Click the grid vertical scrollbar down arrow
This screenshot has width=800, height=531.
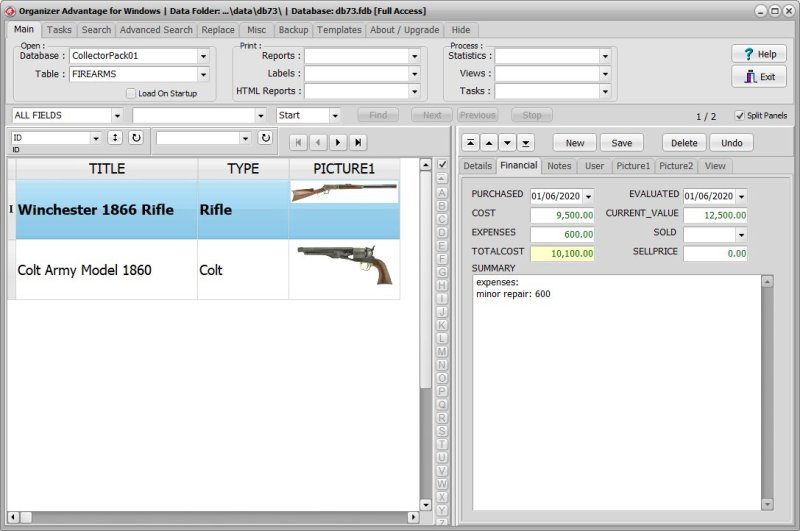coord(426,505)
